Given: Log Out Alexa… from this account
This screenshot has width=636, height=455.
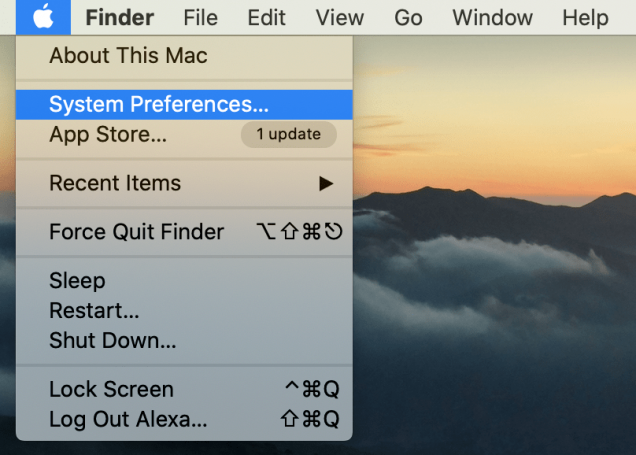Looking at the screenshot, I should 184,419.
